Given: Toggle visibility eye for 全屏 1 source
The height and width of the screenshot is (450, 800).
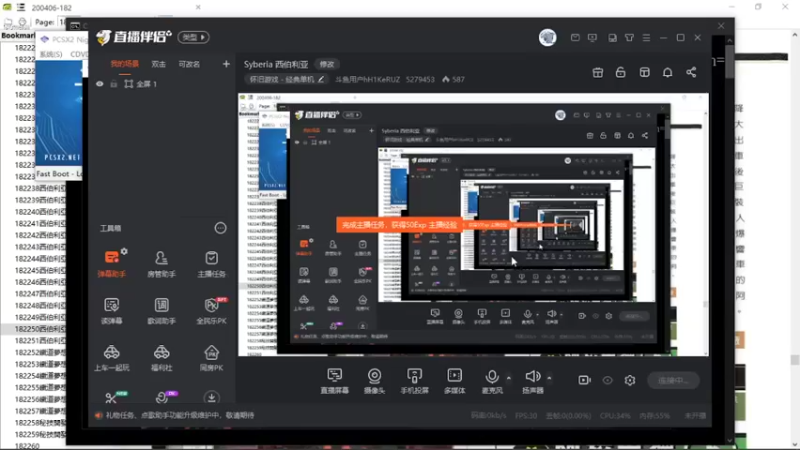Looking at the screenshot, I should [x=99, y=84].
